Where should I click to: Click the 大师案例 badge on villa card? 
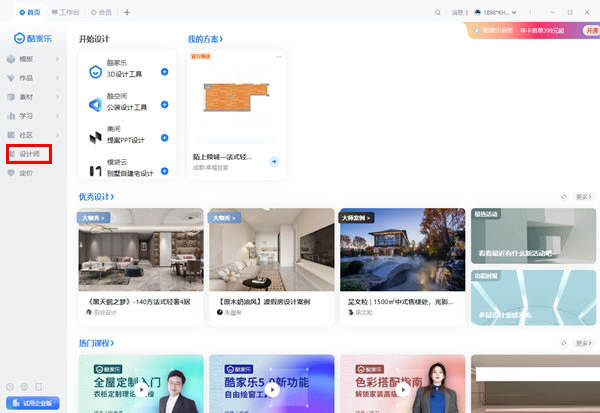click(x=356, y=218)
